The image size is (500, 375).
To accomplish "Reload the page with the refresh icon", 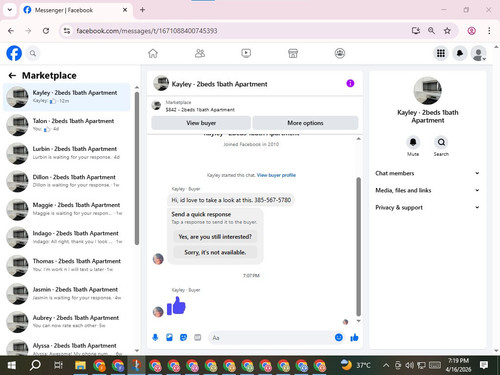I will click(46, 31).
